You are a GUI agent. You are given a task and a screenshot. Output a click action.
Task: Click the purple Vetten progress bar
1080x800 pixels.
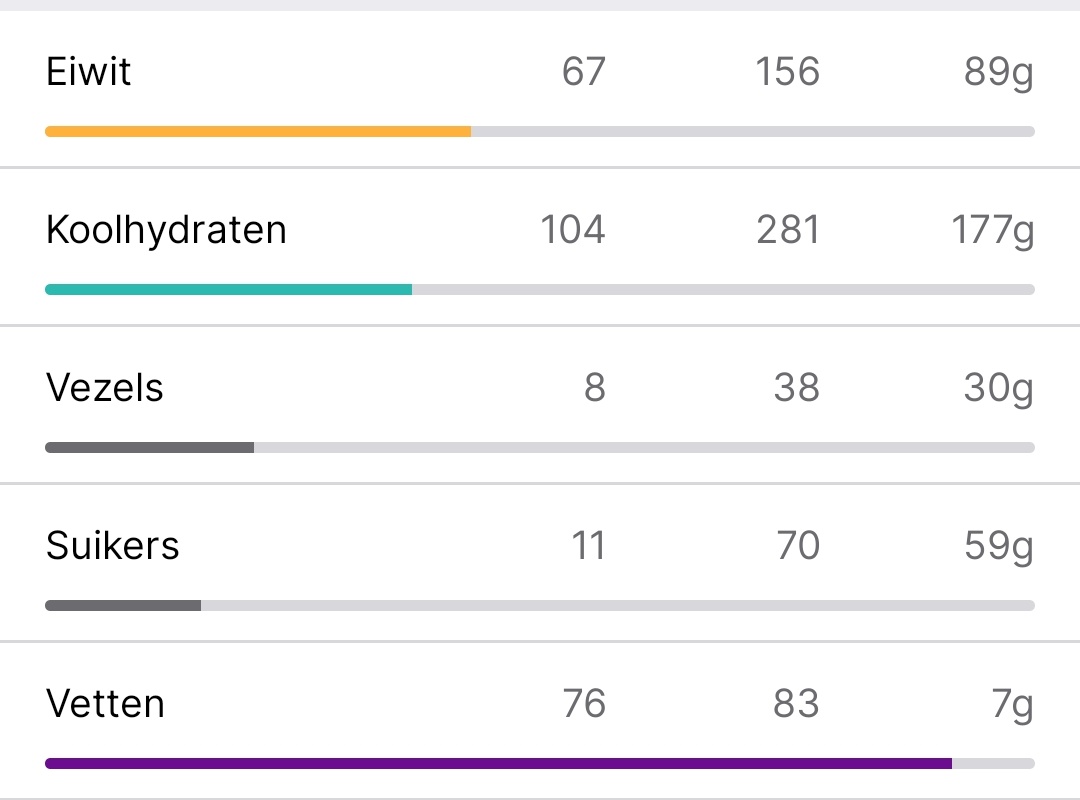[x=498, y=763]
